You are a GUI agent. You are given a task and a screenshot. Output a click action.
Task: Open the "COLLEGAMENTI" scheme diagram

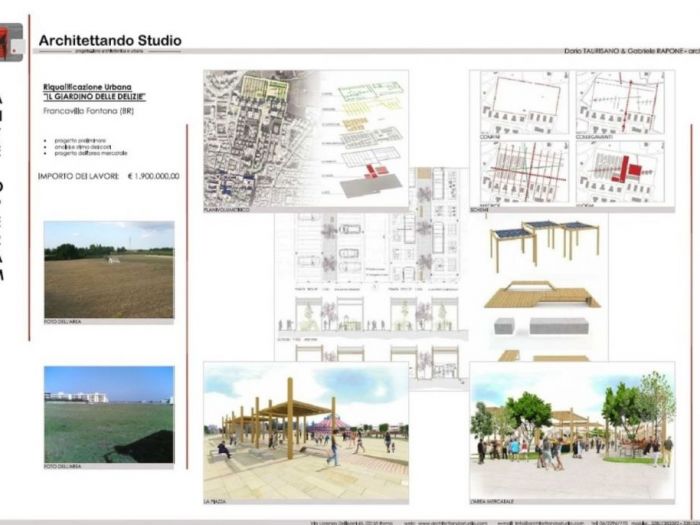(x=620, y=103)
